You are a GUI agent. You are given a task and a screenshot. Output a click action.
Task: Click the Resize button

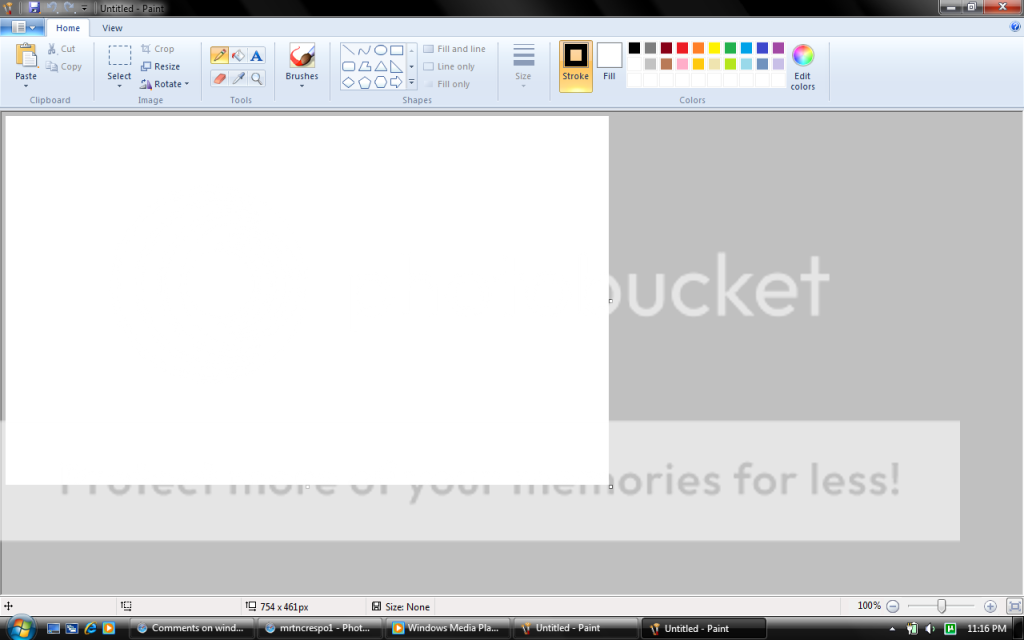[x=160, y=66]
